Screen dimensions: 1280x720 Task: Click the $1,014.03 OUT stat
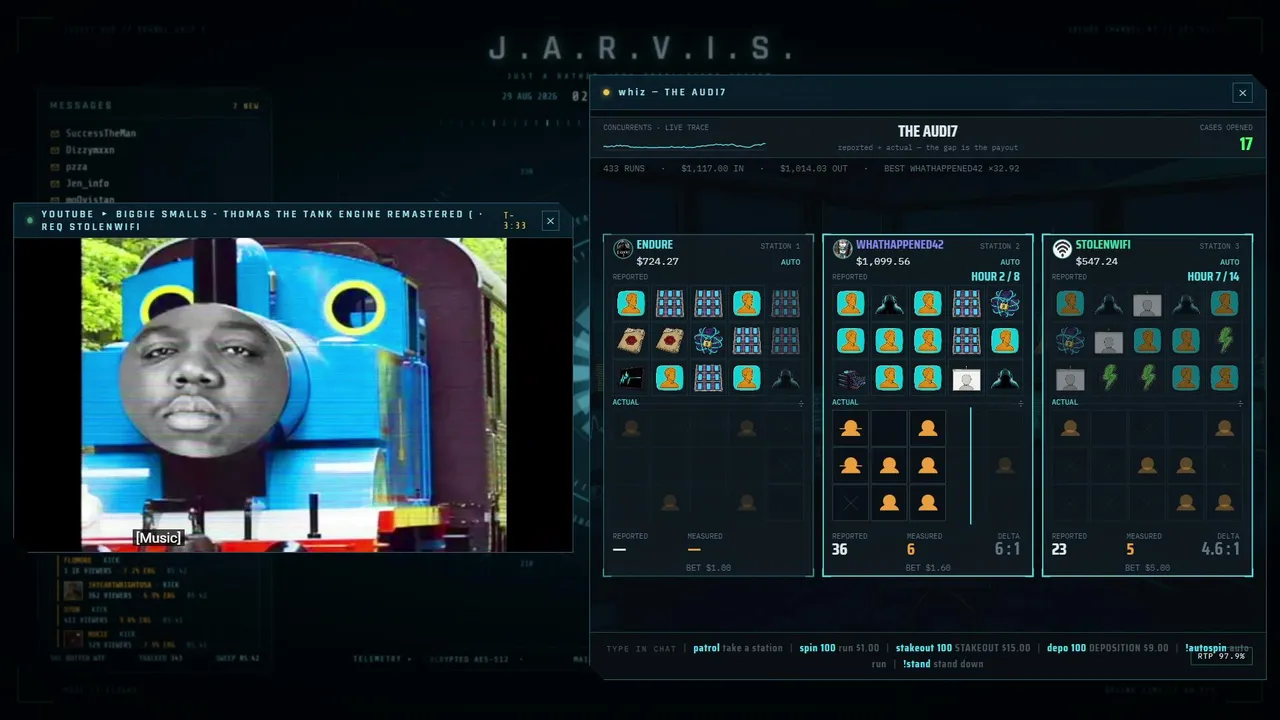pos(814,169)
